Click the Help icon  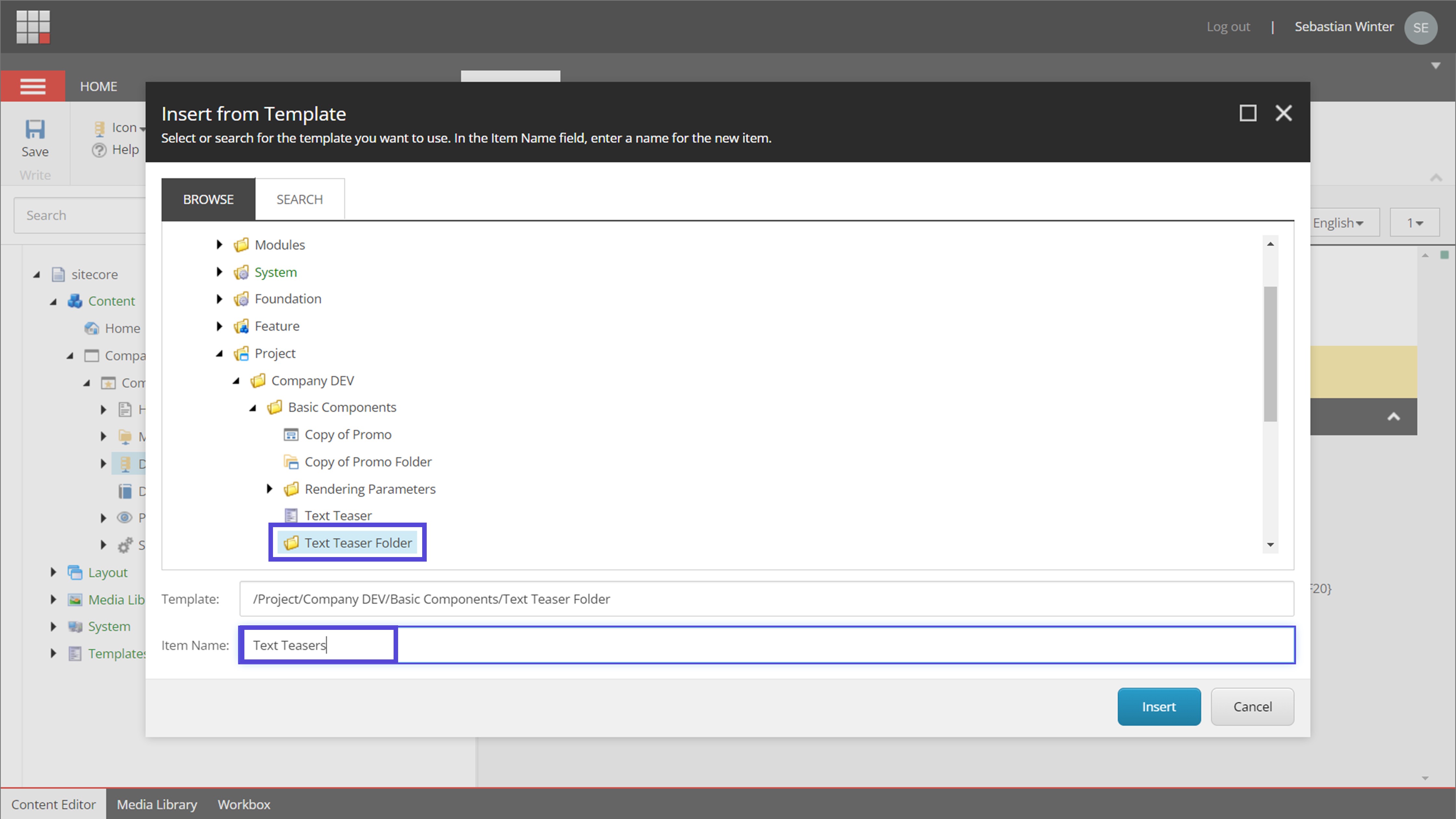(99, 149)
